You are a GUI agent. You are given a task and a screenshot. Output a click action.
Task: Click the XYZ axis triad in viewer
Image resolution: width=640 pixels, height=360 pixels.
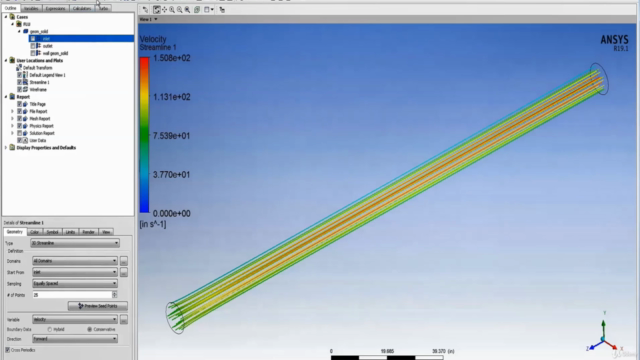tap(604, 336)
